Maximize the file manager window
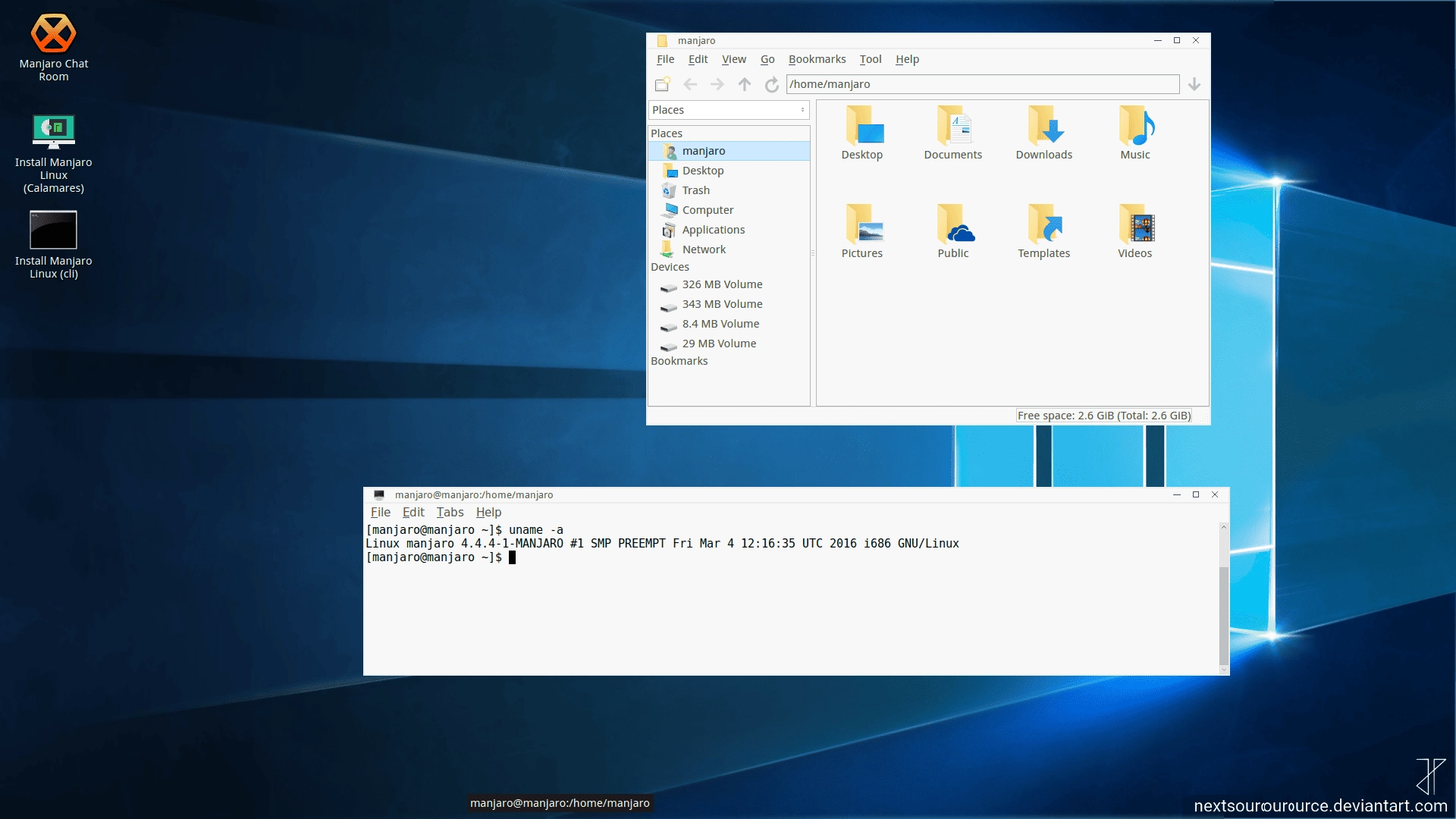The height and width of the screenshot is (819, 1456). 1177,40
